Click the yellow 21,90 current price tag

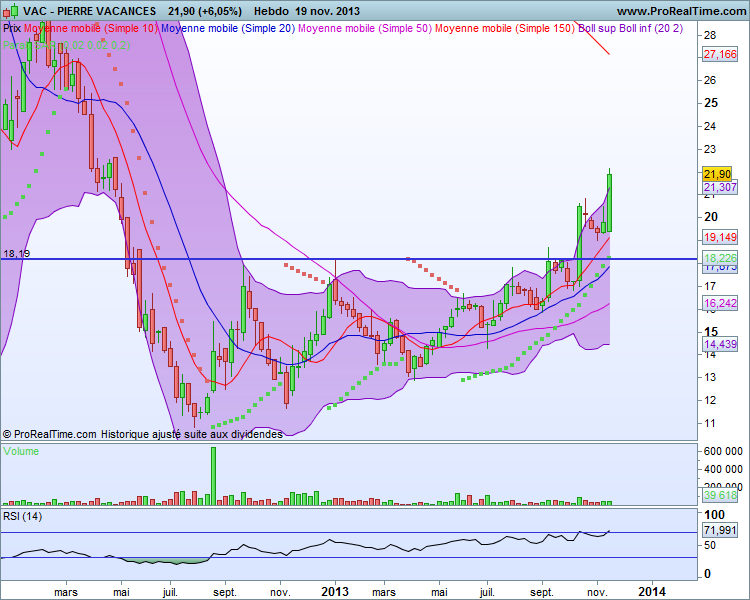pos(717,174)
